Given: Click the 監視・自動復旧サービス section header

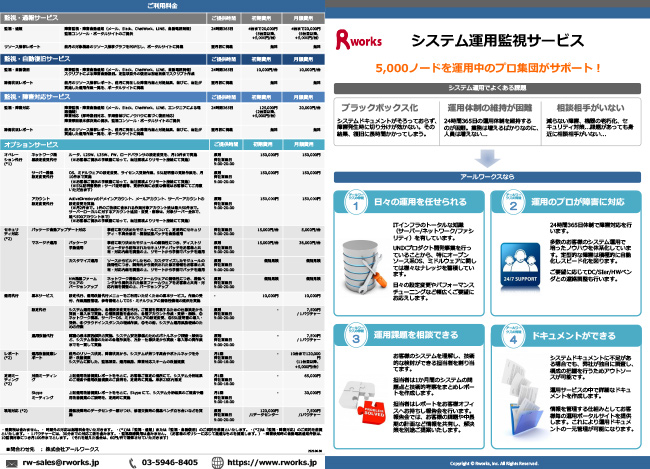Looking at the screenshot, I should click(x=103, y=59).
